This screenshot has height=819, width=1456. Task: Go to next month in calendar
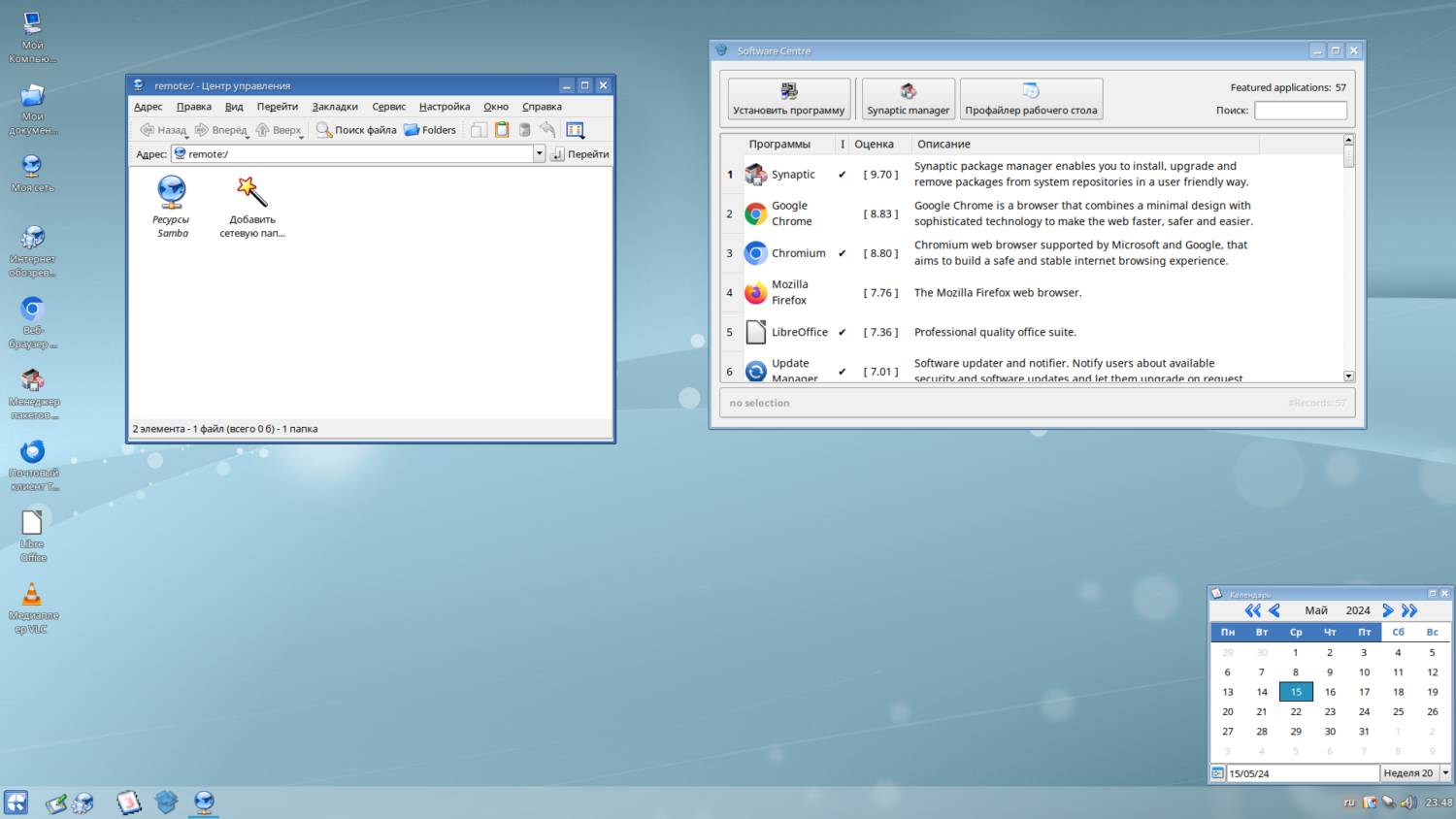pos(1388,610)
